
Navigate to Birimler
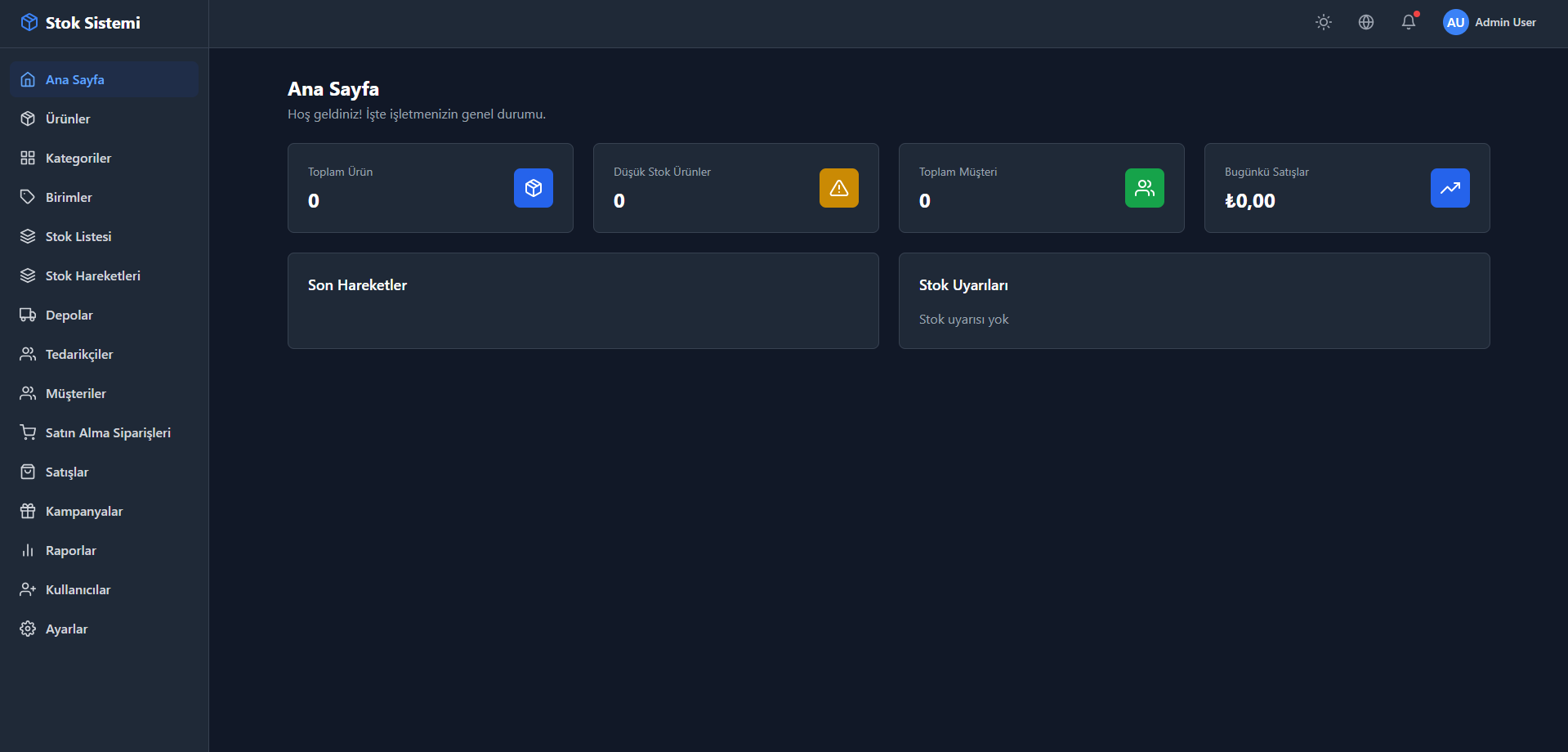tap(104, 197)
